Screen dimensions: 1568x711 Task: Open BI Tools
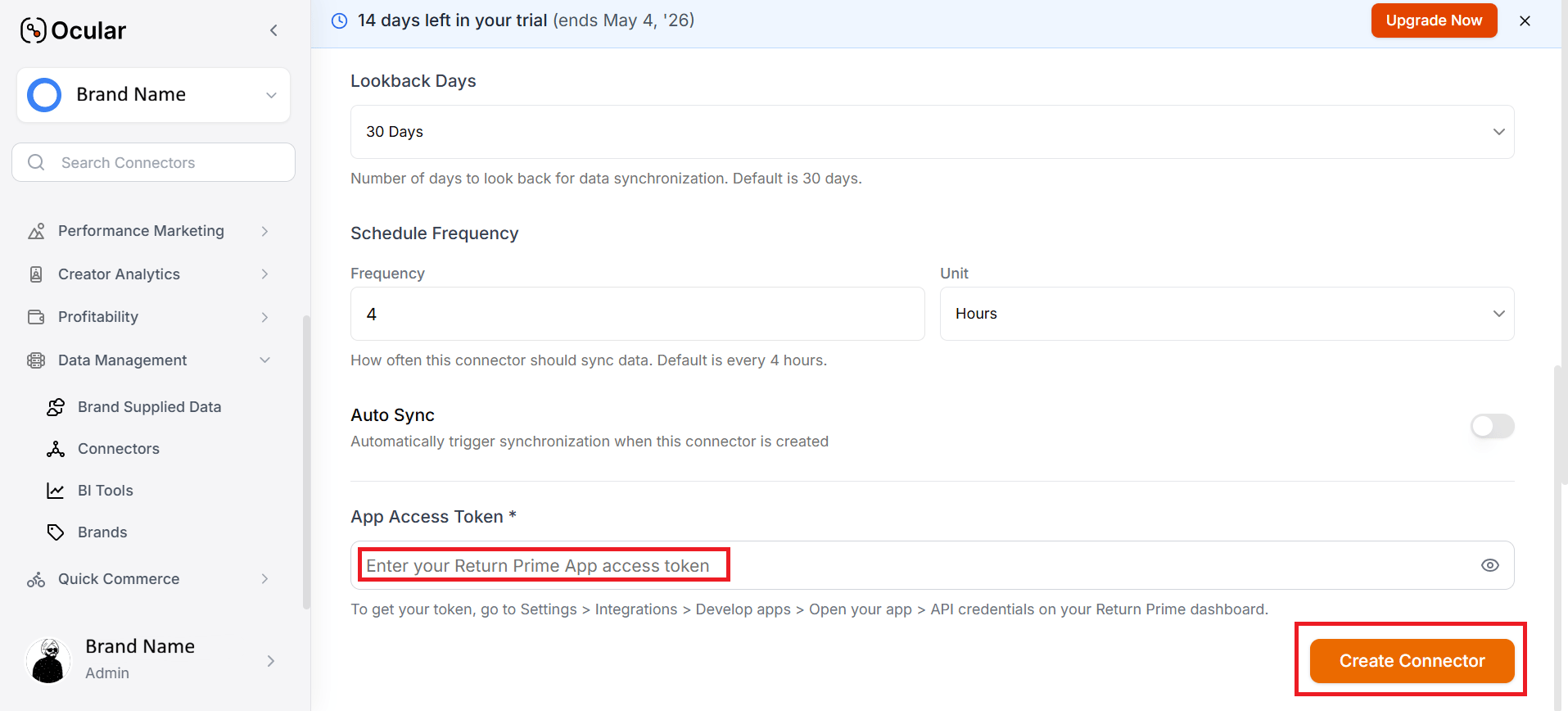tap(106, 491)
